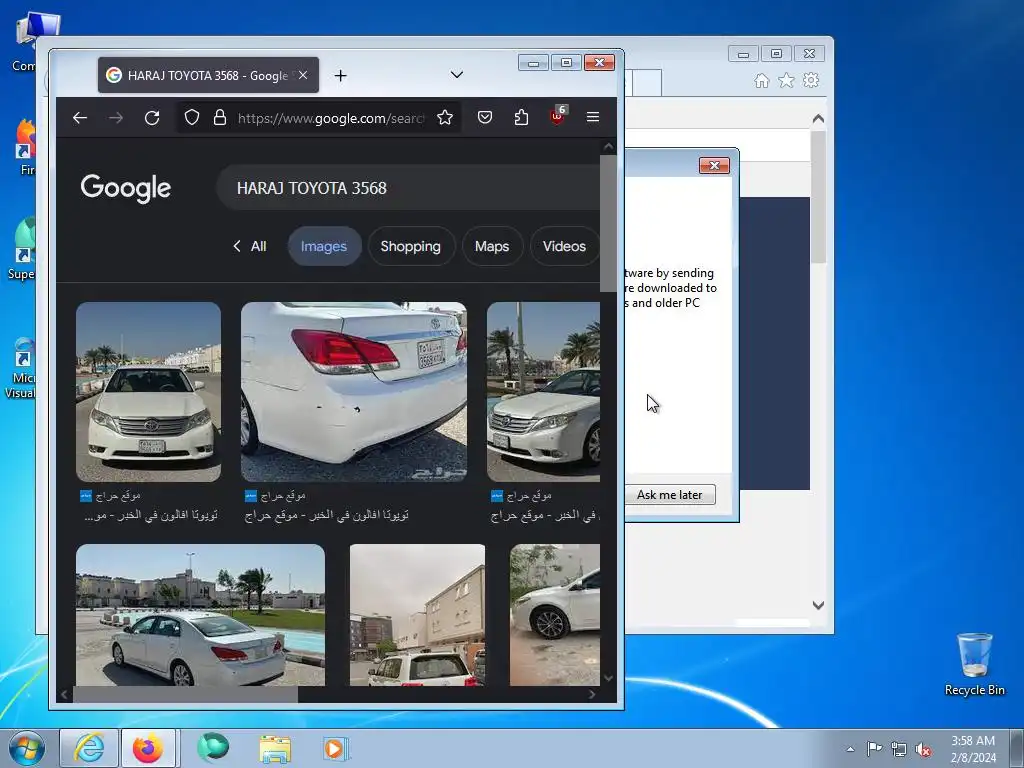Click Ask me later button in dialog

[x=669, y=494]
